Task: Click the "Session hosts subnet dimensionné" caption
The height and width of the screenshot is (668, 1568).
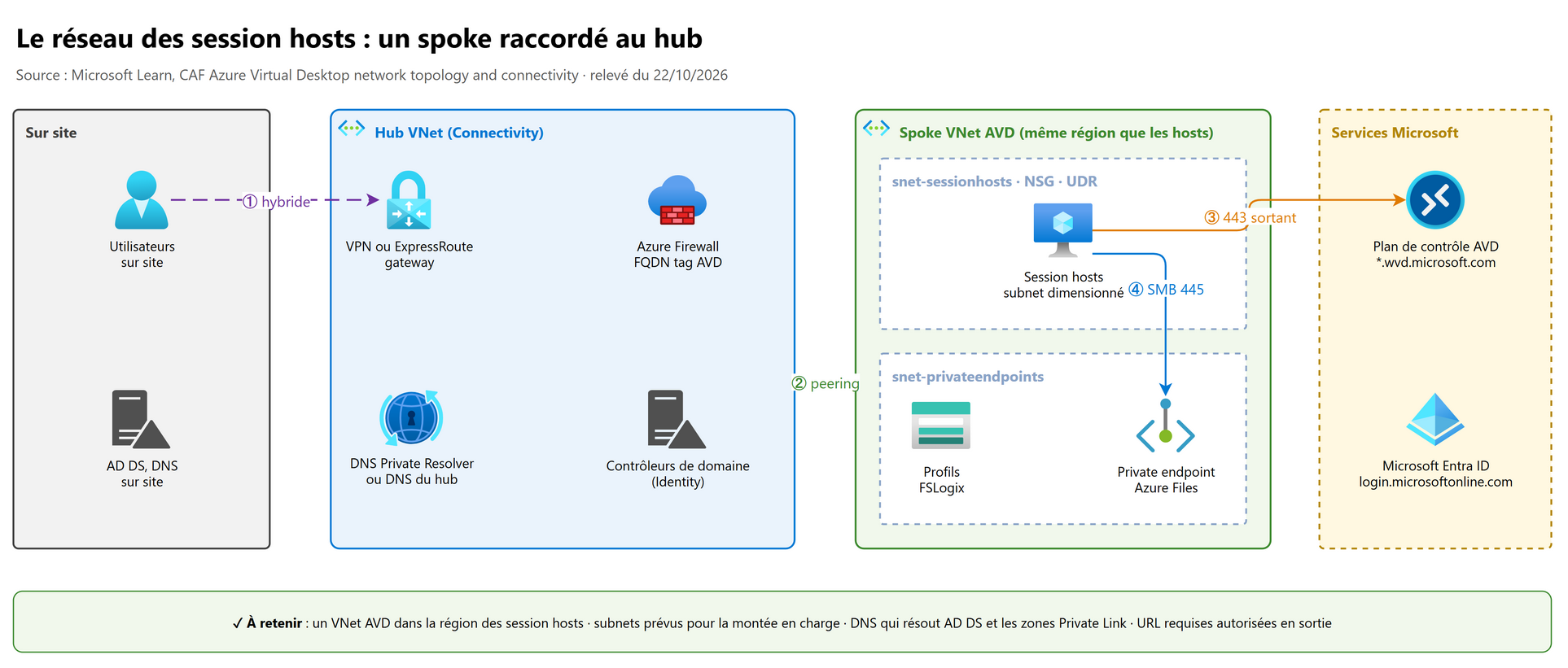Action: pos(1062,285)
